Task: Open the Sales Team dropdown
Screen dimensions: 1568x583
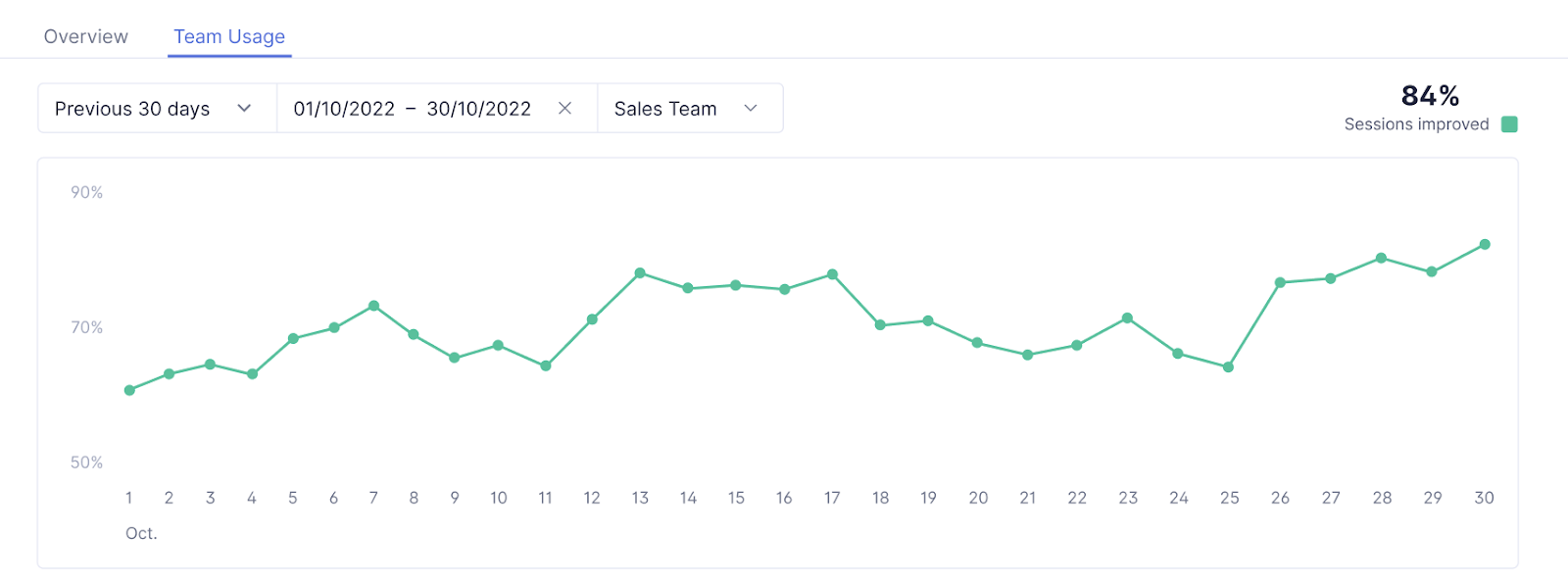Action: pyautogui.click(x=689, y=109)
